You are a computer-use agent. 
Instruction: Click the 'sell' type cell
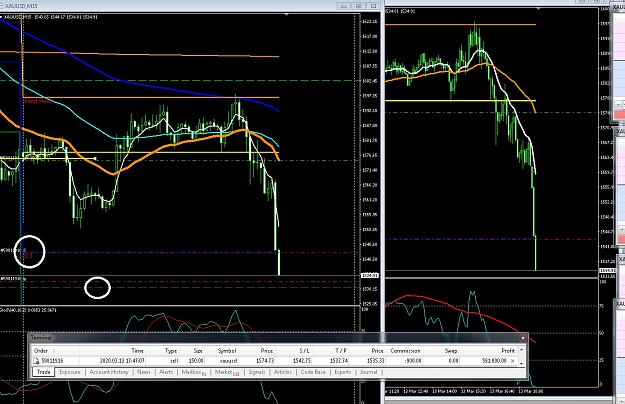coord(174,361)
